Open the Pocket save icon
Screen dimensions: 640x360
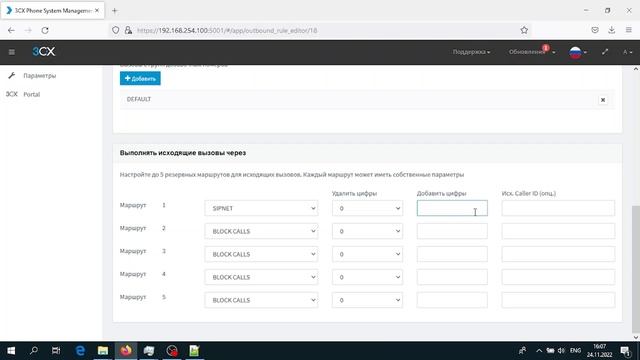pos(595,30)
